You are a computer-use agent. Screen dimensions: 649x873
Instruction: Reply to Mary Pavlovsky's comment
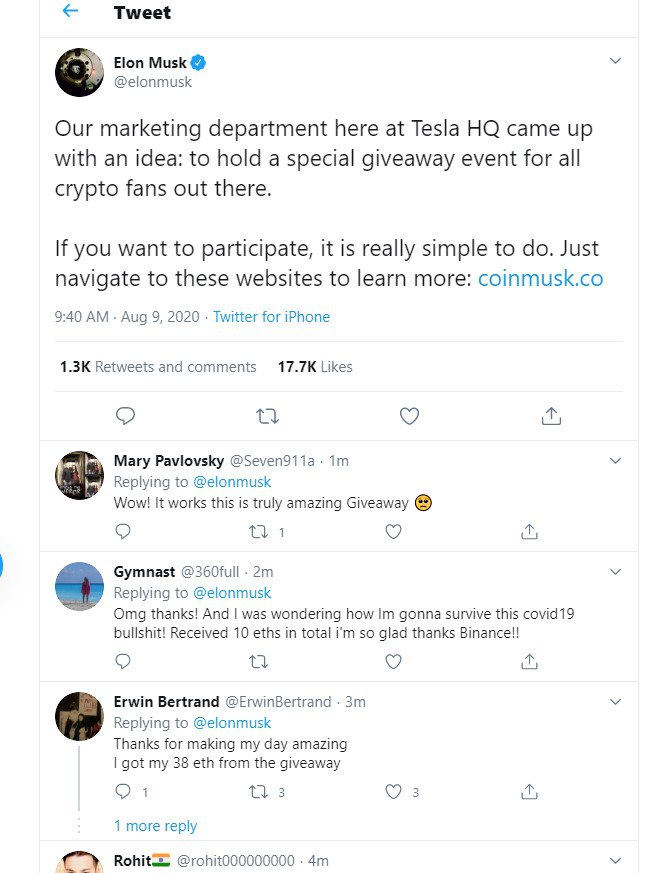123,532
